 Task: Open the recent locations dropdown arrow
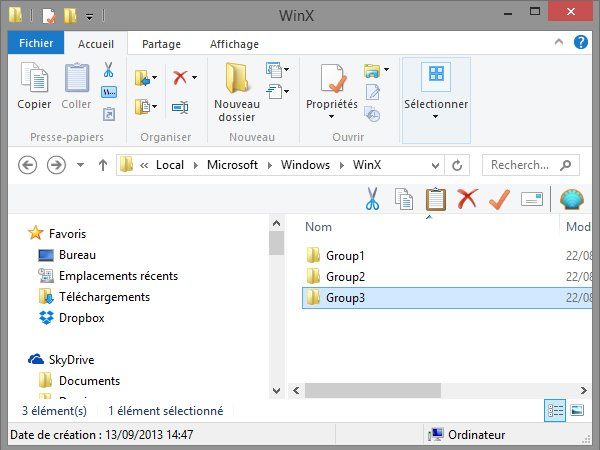[80, 165]
